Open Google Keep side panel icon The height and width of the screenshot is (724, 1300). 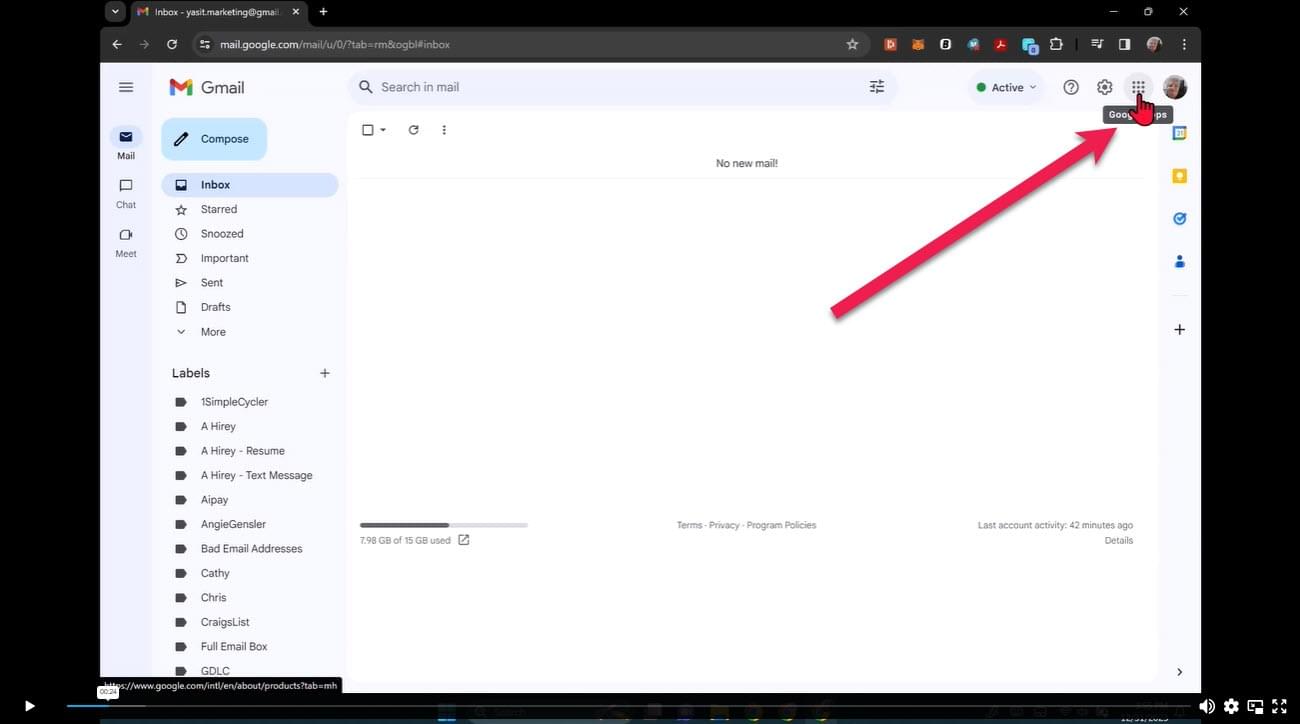pos(1179,176)
